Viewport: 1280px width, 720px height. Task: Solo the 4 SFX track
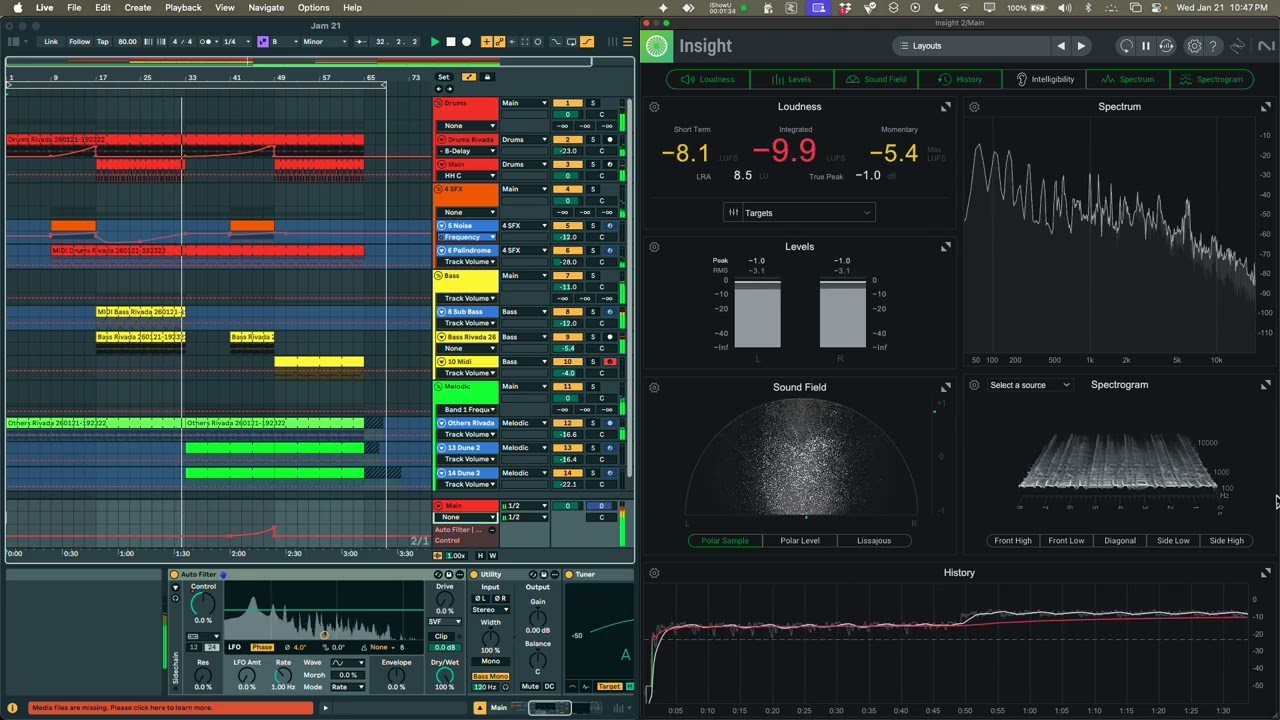point(592,189)
